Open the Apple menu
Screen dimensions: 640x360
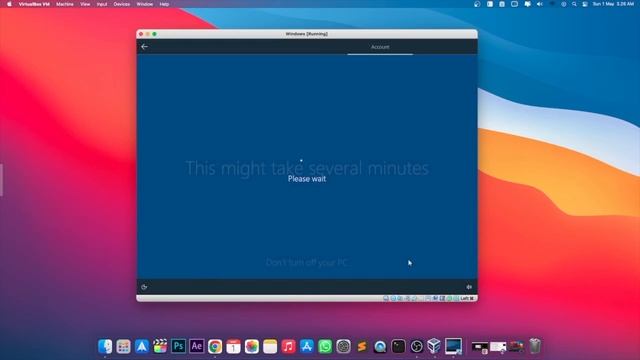point(9,4)
